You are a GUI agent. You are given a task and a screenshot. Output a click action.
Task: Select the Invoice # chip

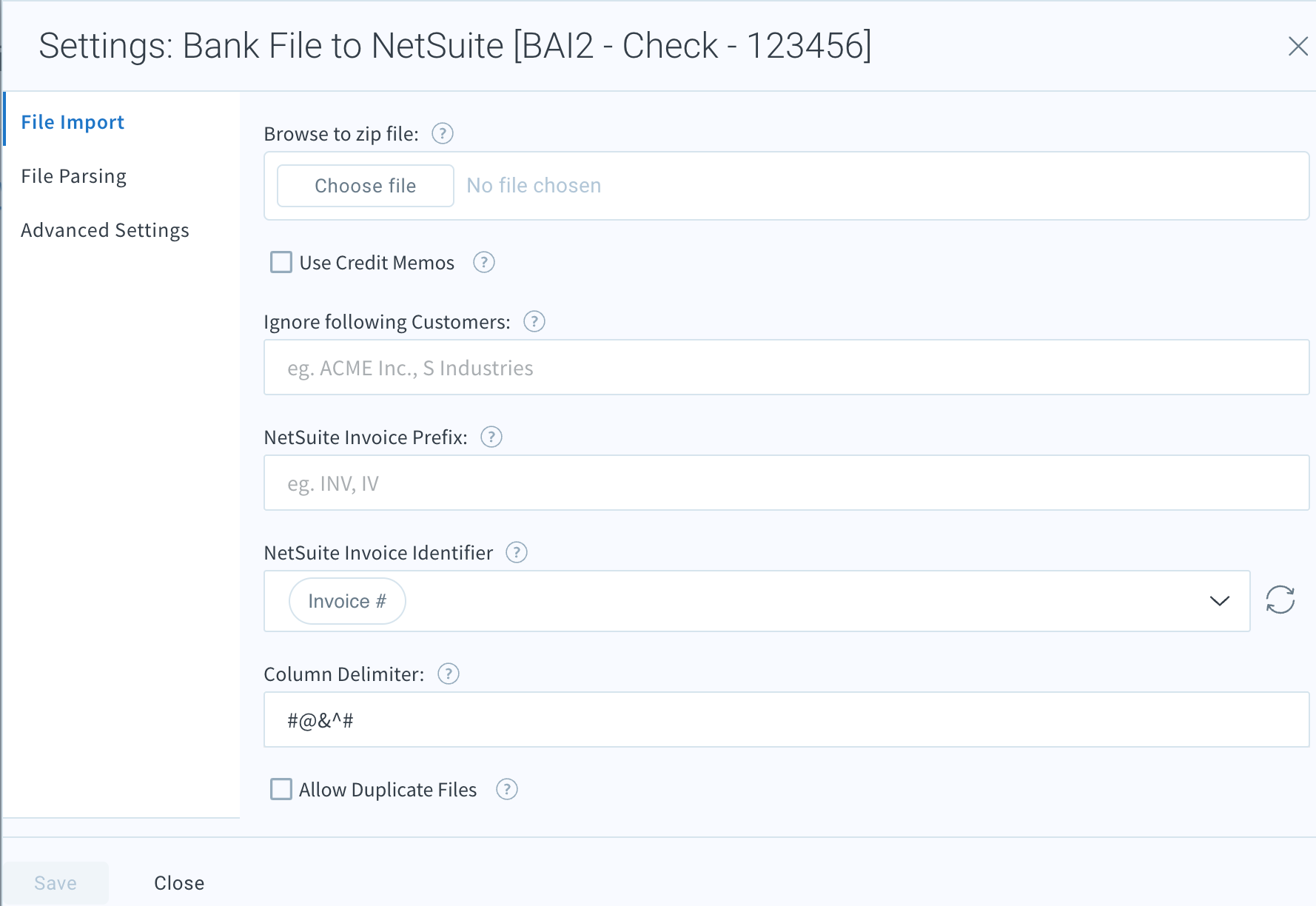pyautogui.click(x=346, y=600)
